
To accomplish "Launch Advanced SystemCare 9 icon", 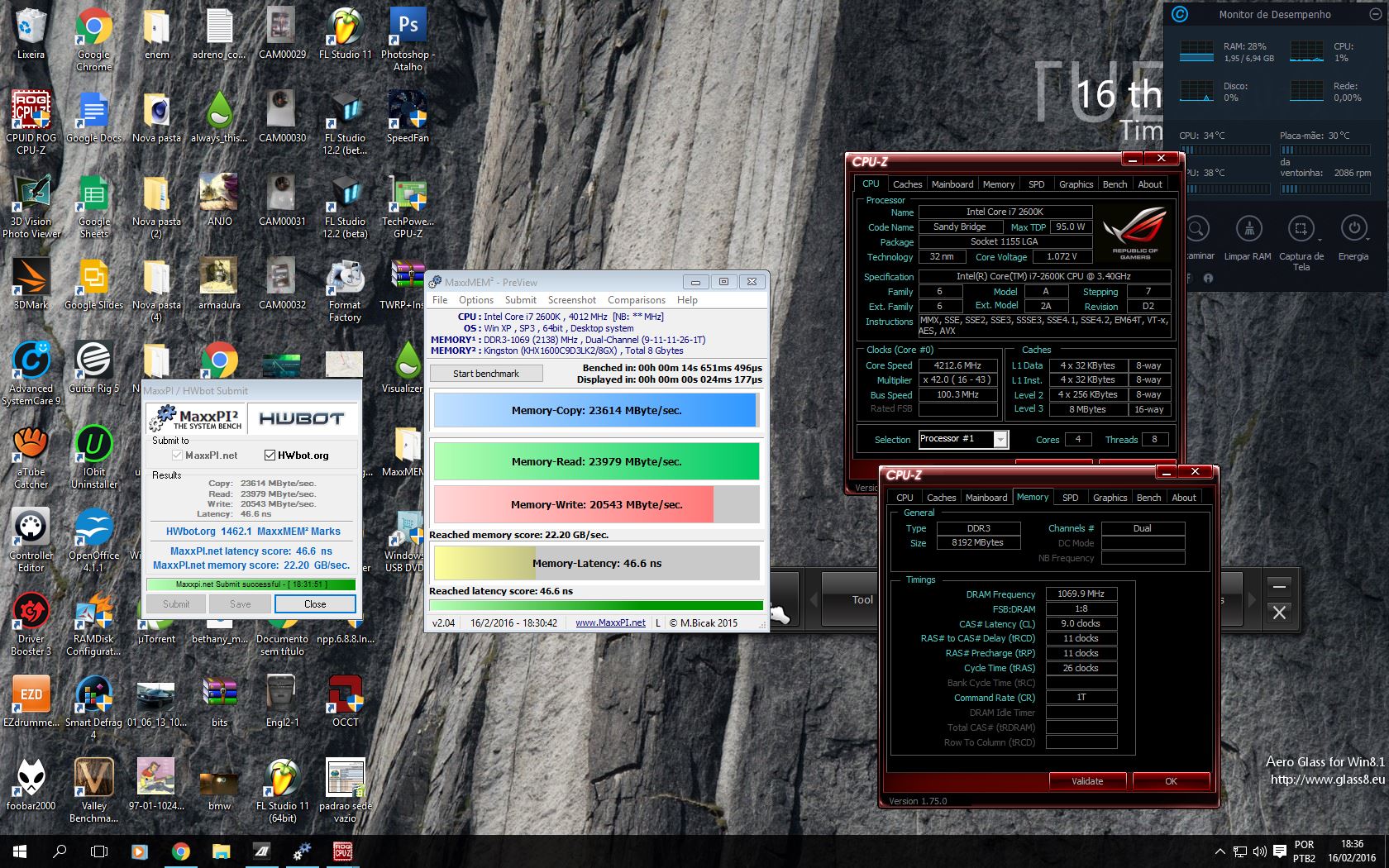I will 31,373.
